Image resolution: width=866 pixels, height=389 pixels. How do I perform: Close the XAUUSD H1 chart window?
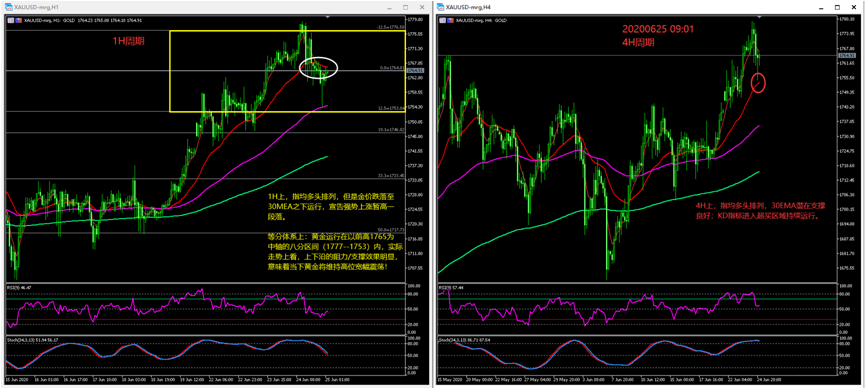[421, 7]
